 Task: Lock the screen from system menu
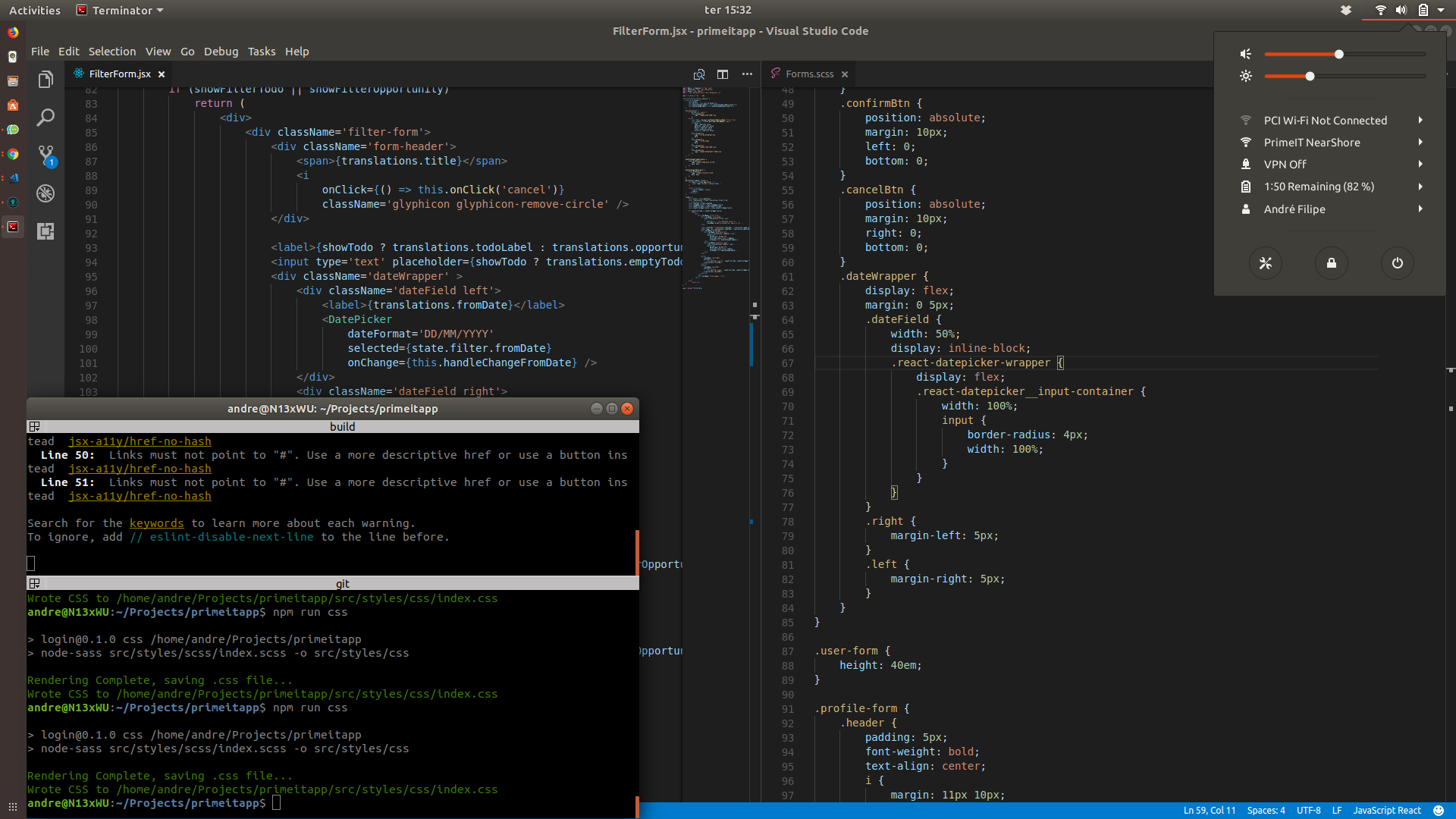1332,263
